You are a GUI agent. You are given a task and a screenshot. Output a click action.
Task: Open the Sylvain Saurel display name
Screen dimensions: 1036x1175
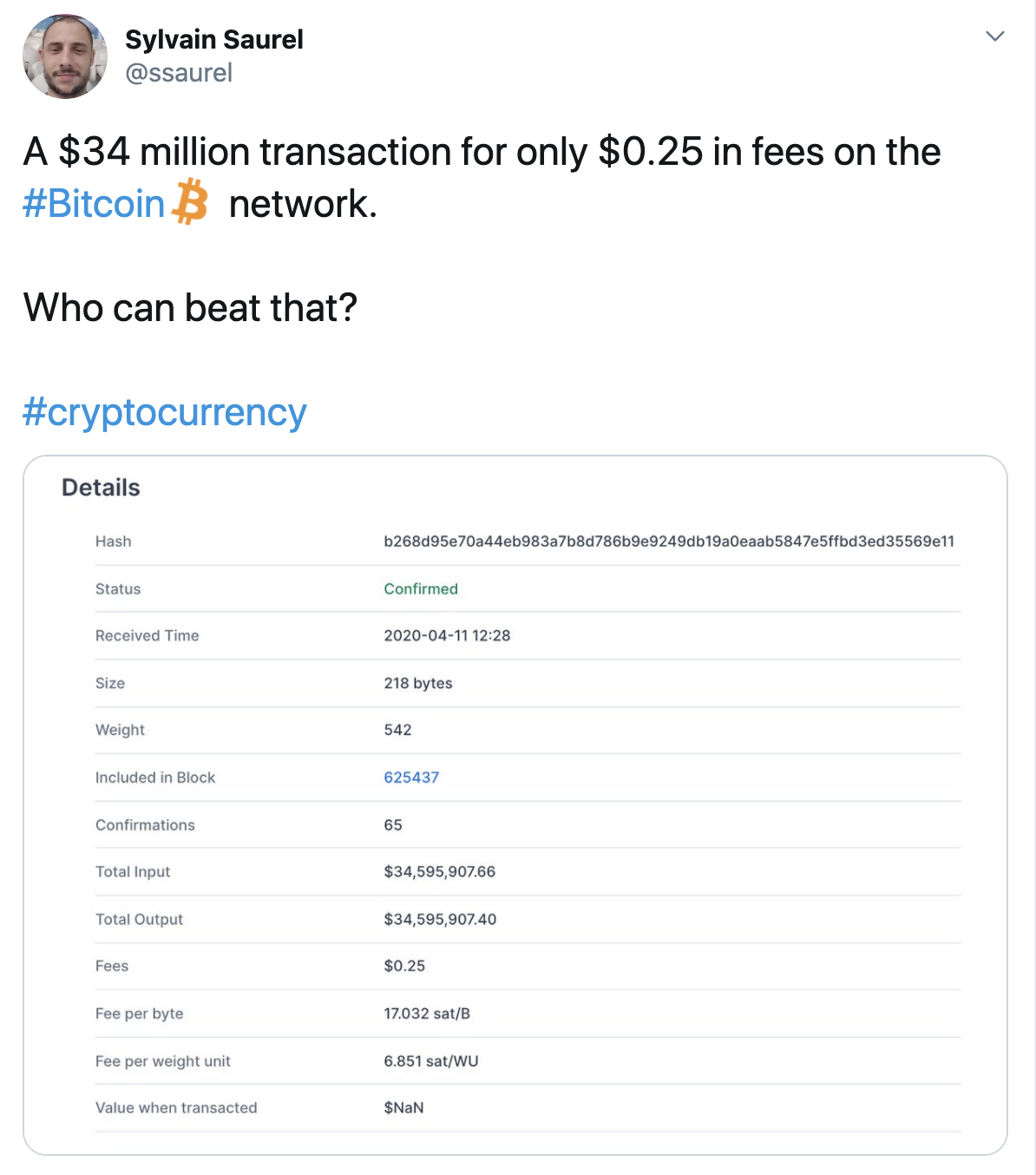[213, 40]
